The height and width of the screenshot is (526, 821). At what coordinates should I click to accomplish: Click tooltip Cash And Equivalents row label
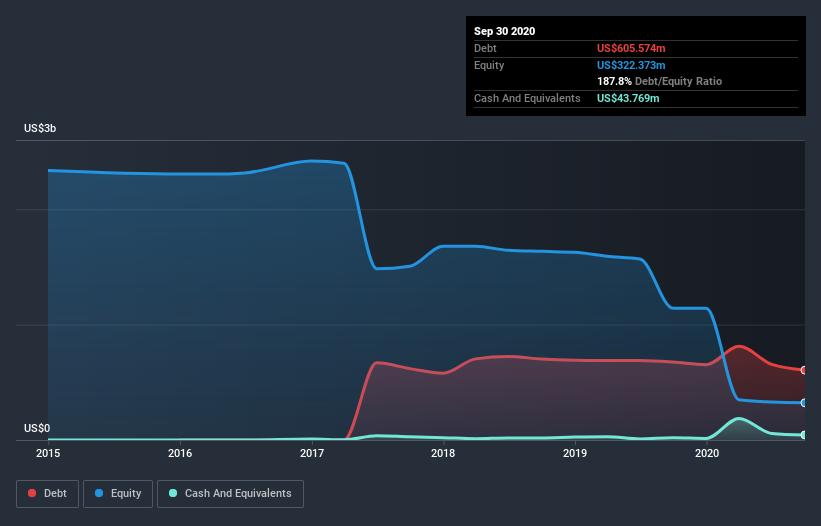click(527, 98)
